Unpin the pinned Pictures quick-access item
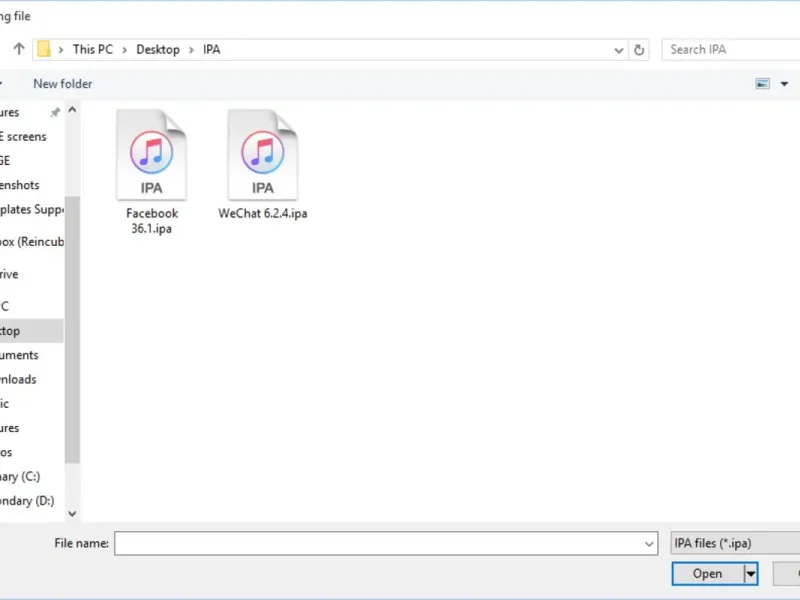This screenshot has height=600, width=800. click(x=55, y=112)
